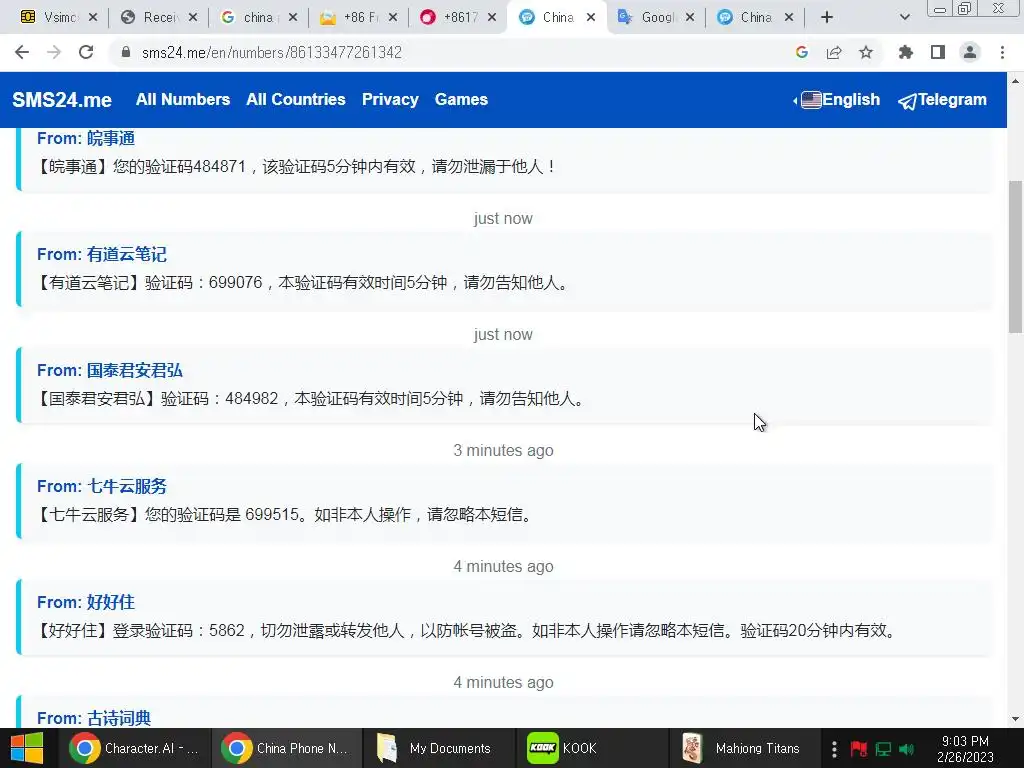The width and height of the screenshot is (1024, 768).
Task: Open the Google icon in address bar
Action: (802, 52)
